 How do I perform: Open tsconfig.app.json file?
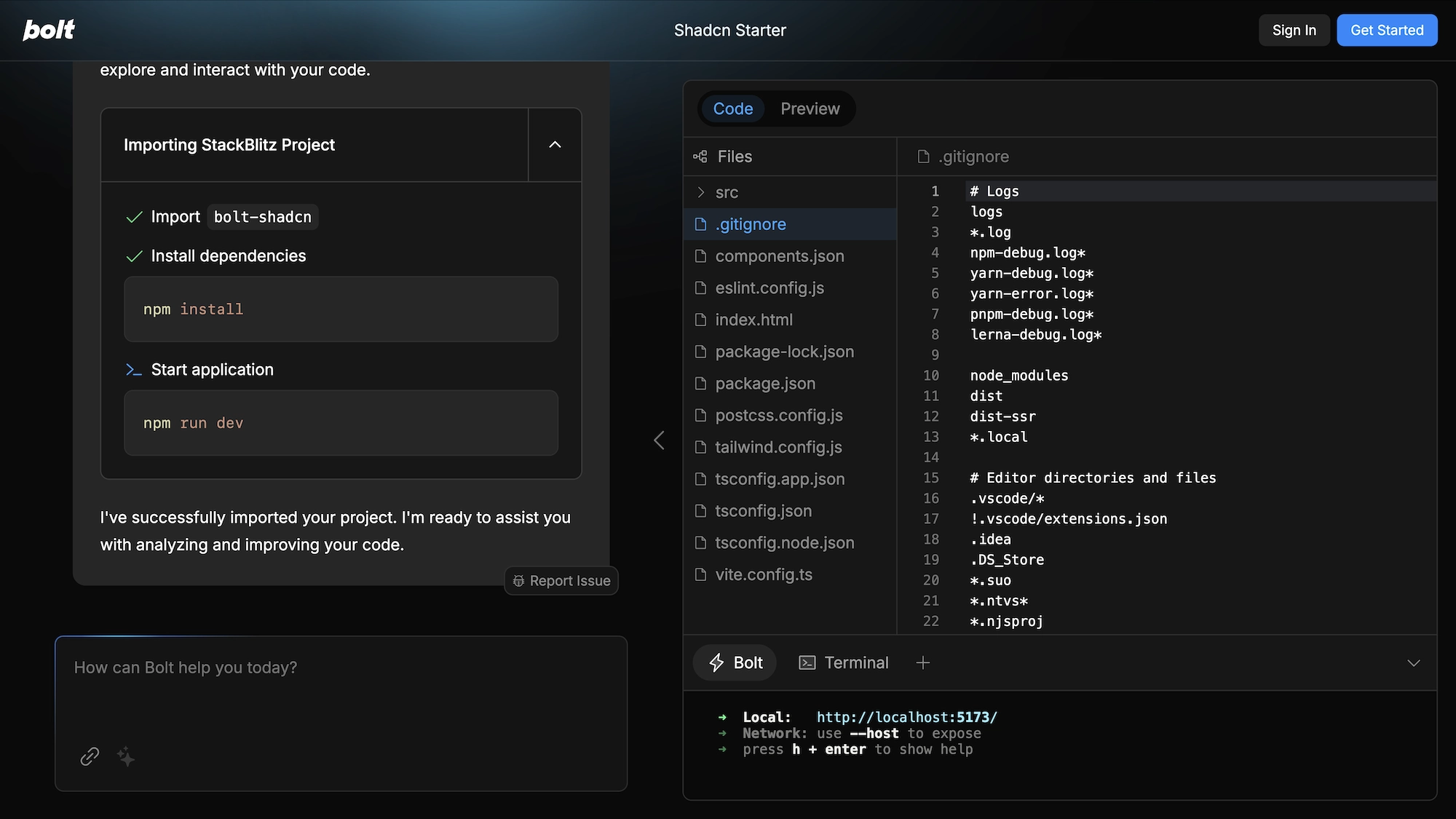click(790, 479)
